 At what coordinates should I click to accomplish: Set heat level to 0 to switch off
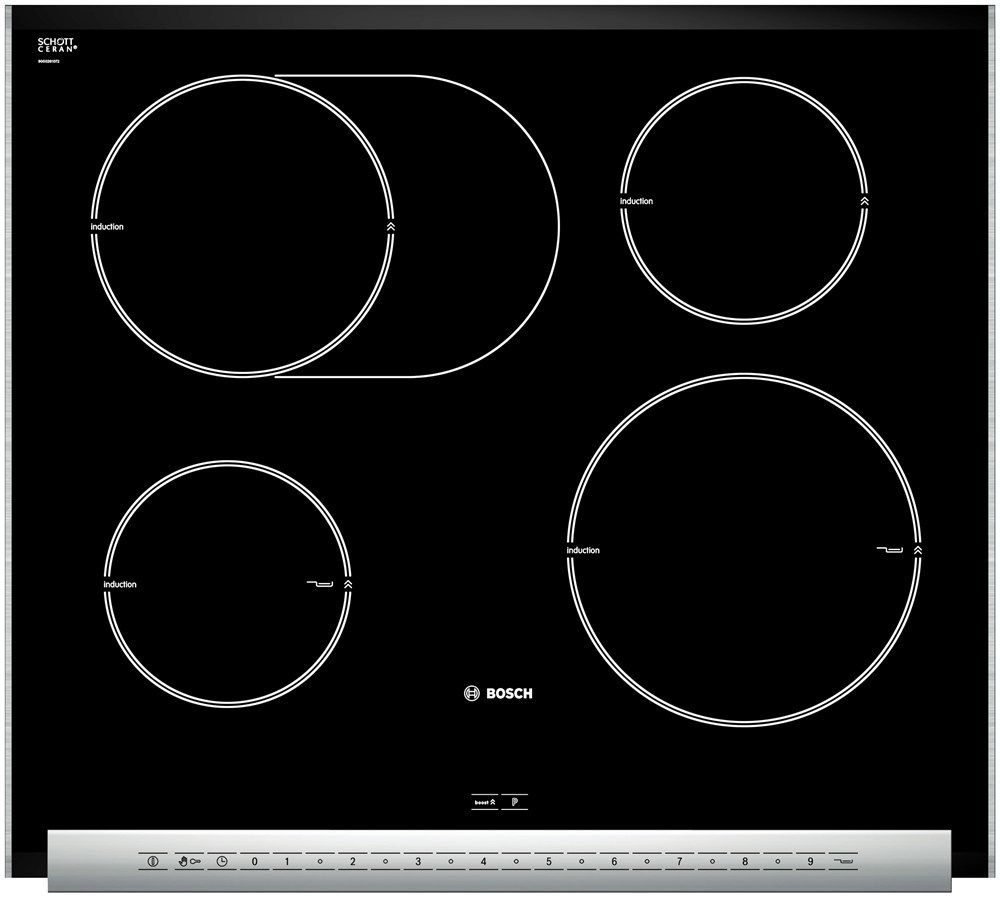[254, 861]
